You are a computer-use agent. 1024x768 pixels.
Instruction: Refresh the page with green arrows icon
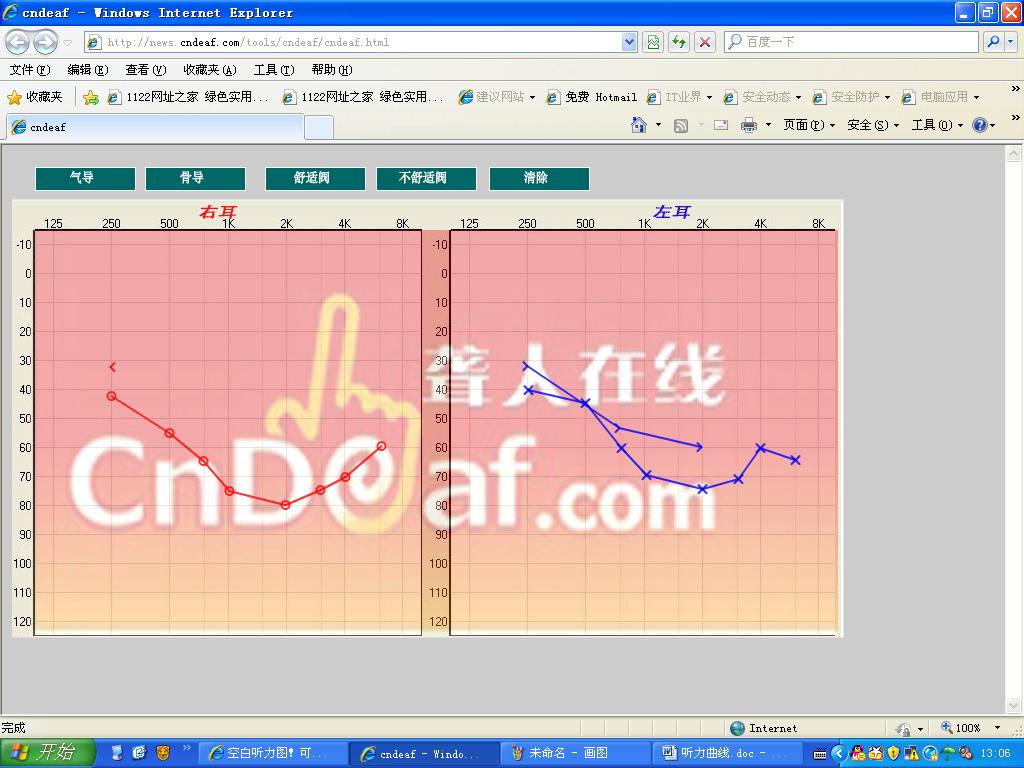(679, 42)
